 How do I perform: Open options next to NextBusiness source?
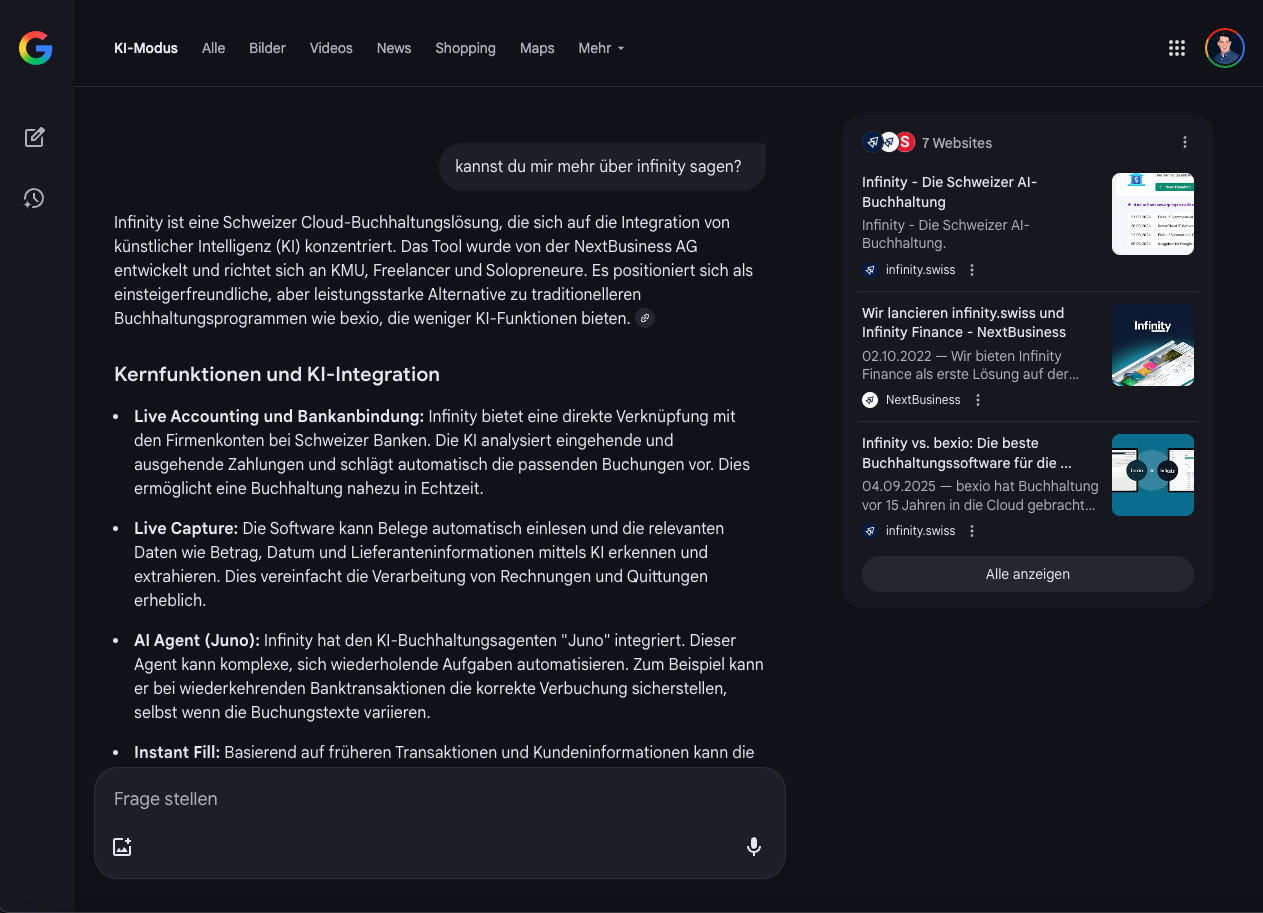point(978,400)
